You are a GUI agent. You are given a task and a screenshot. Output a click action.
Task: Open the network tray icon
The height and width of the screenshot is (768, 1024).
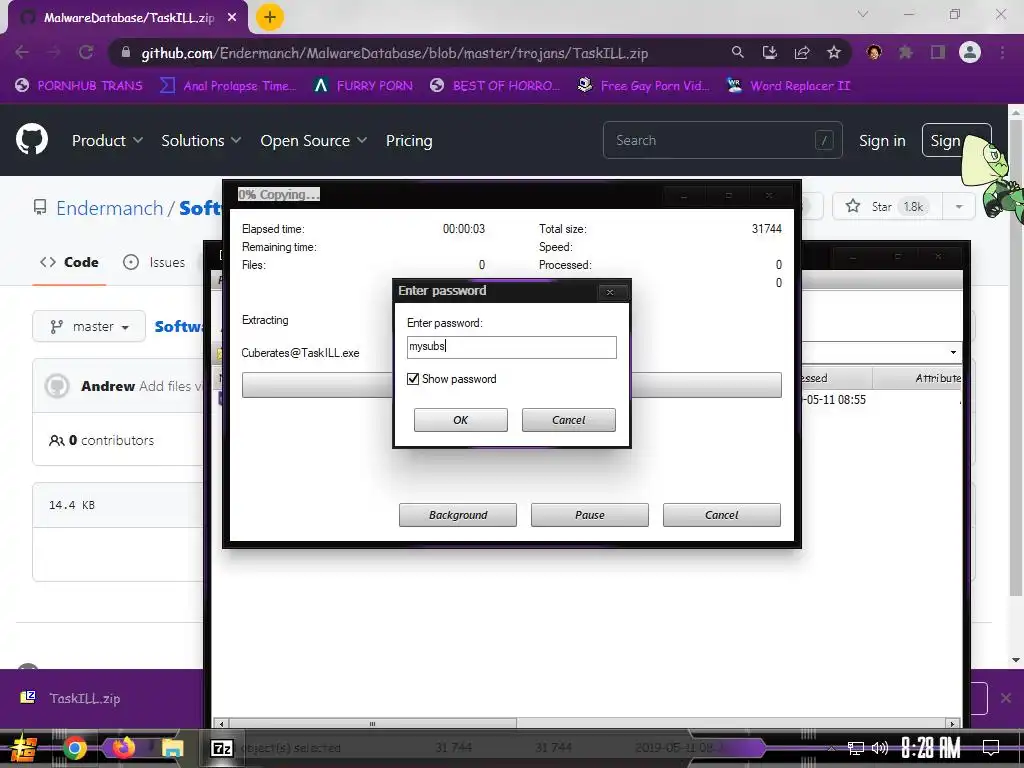tap(855, 748)
